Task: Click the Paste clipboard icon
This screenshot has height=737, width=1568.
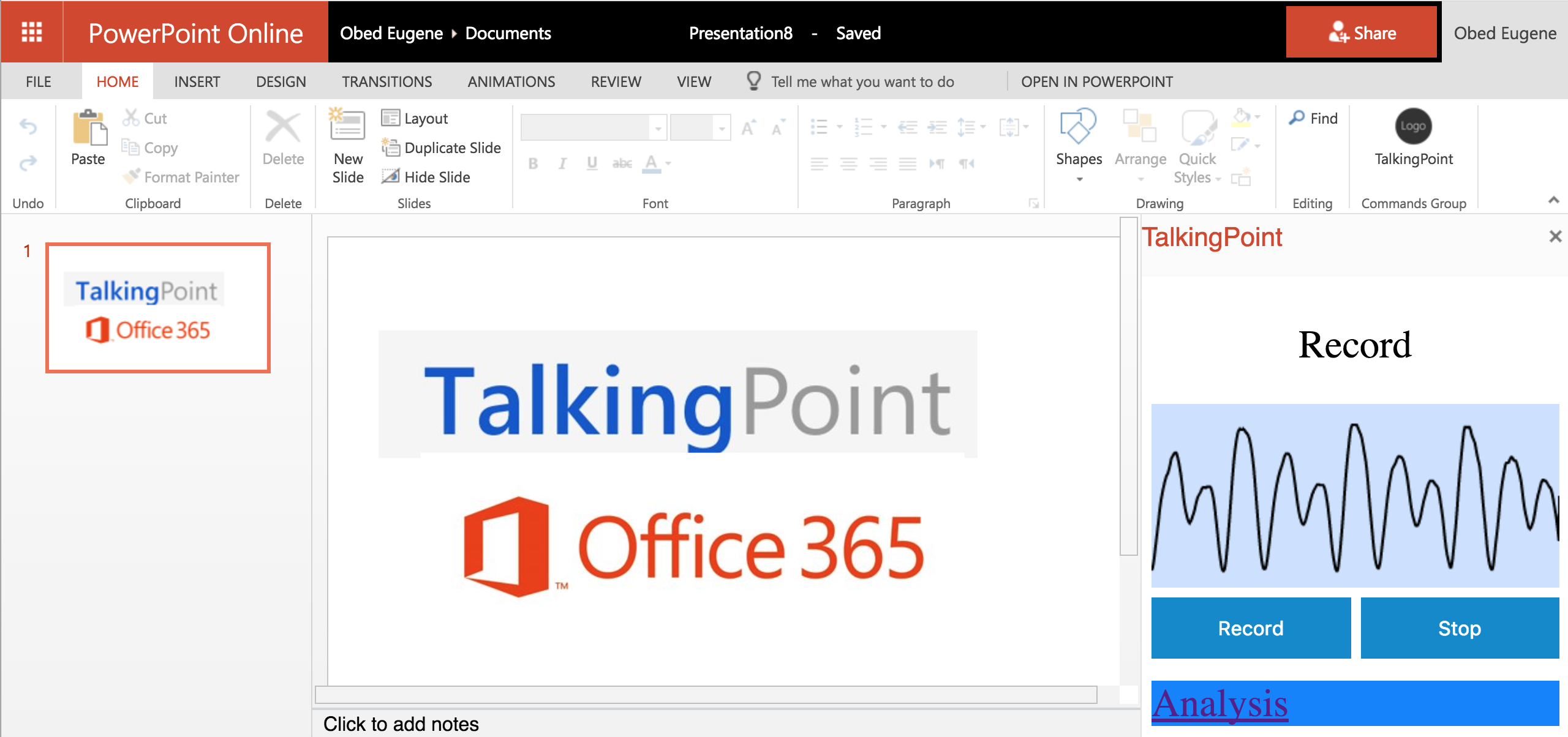Action: coord(89,129)
